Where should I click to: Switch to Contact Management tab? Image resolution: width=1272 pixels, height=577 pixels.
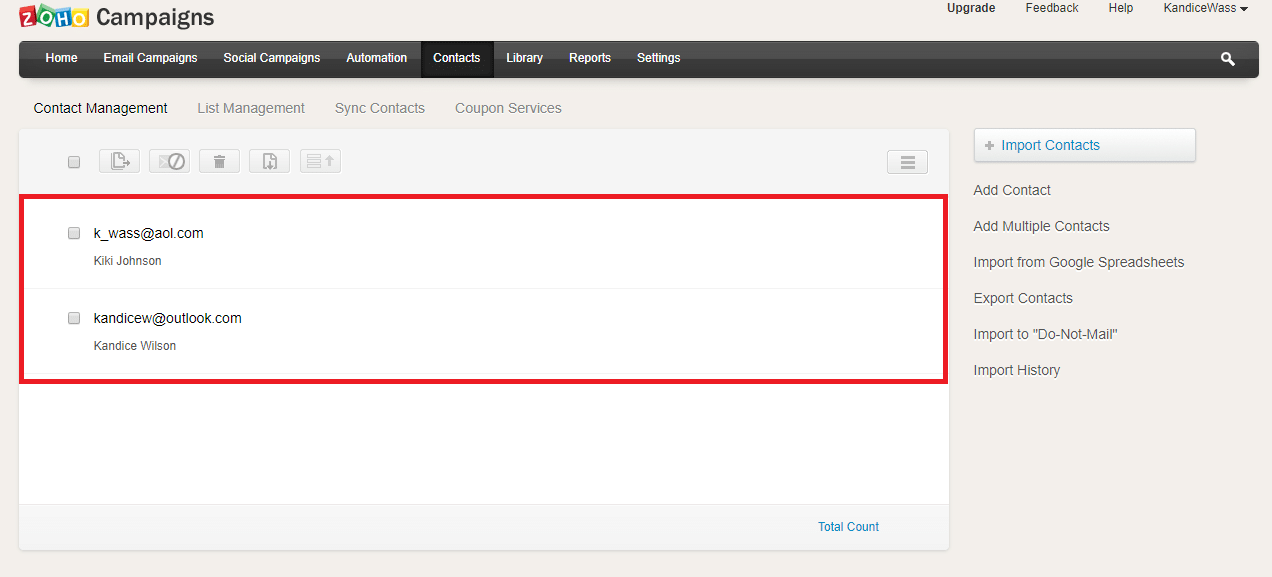click(x=101, y=108)
